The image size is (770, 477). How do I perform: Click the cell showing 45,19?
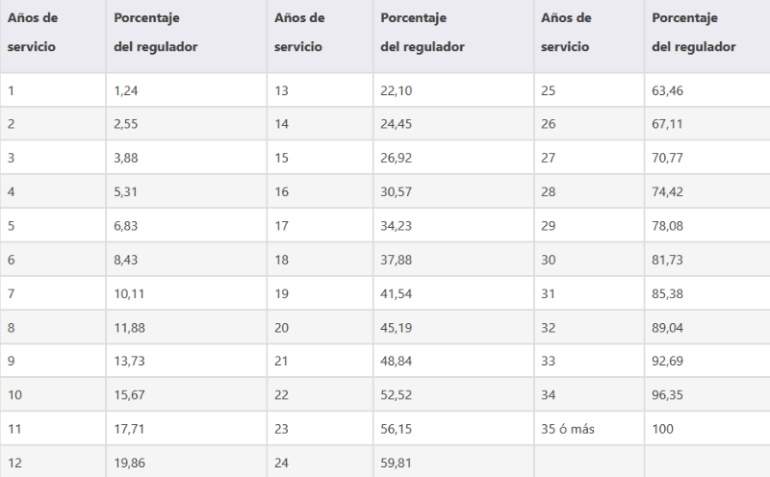click(453, 327)
